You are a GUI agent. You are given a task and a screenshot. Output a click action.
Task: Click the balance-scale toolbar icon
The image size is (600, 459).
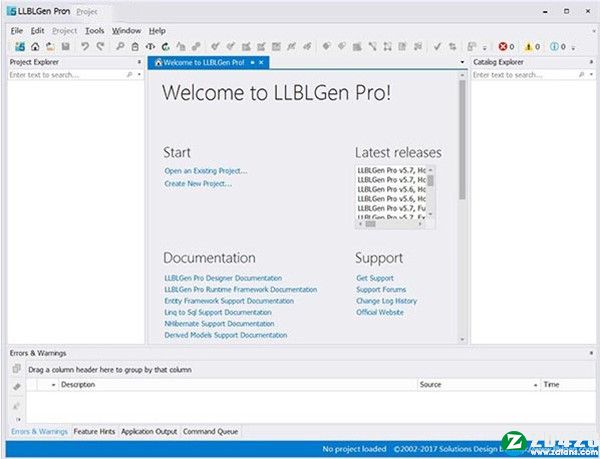coord(150,47)
